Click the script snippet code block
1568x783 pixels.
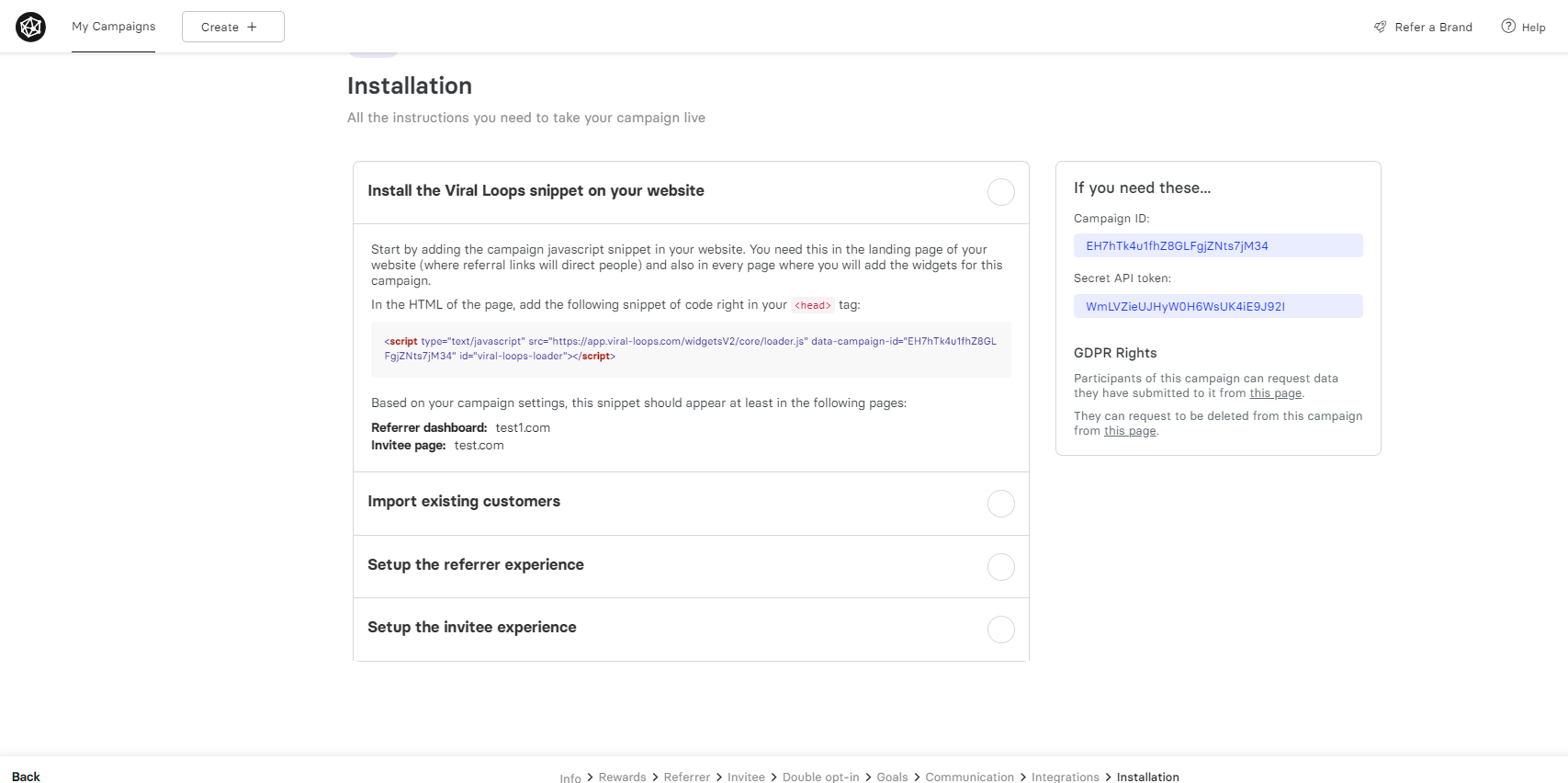click(x=691, y=349)
